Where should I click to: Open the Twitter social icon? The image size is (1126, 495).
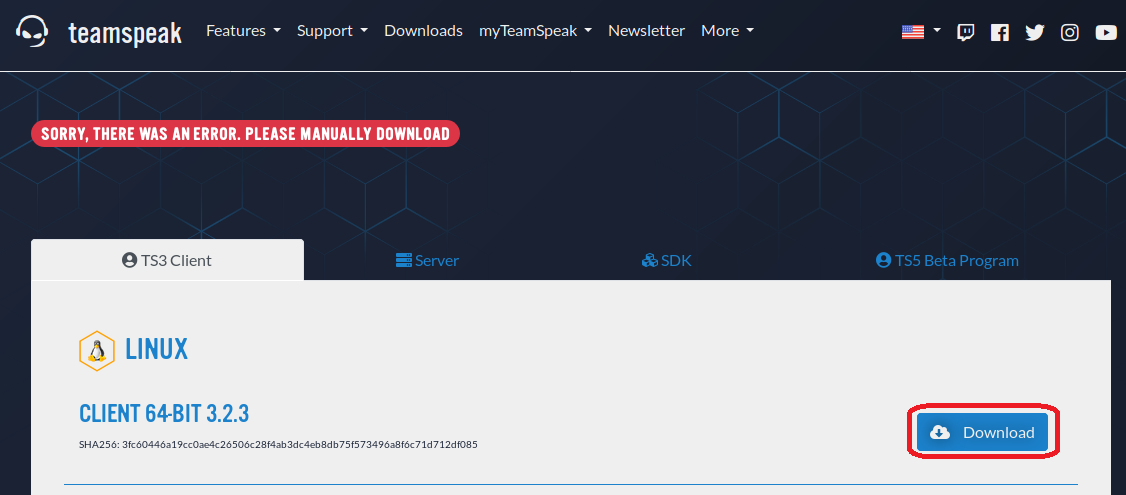tap(1035, 32)
